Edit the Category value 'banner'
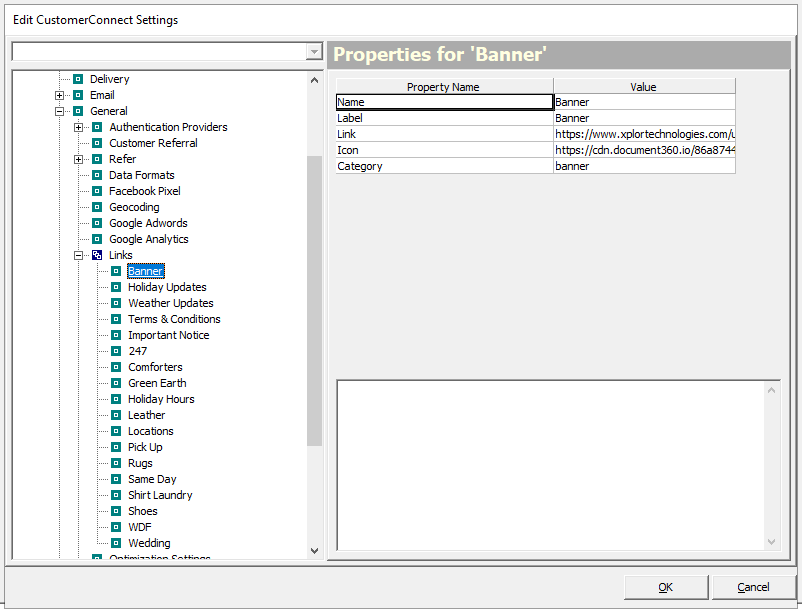Image resolution: width=802 pixels, height=614 pixels. tap(644, 166)
